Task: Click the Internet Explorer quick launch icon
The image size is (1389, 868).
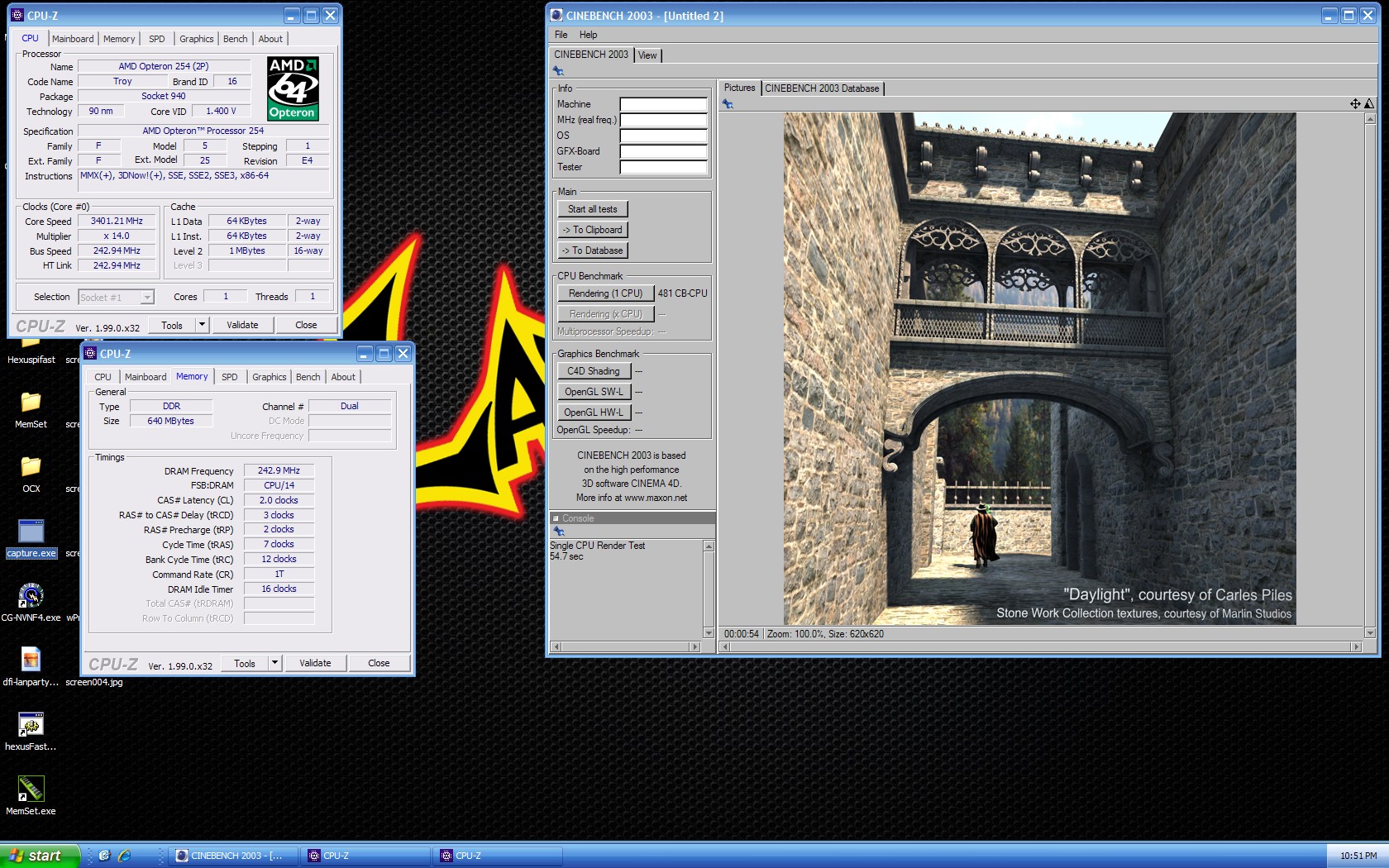Action: click(x=124, y=856)
